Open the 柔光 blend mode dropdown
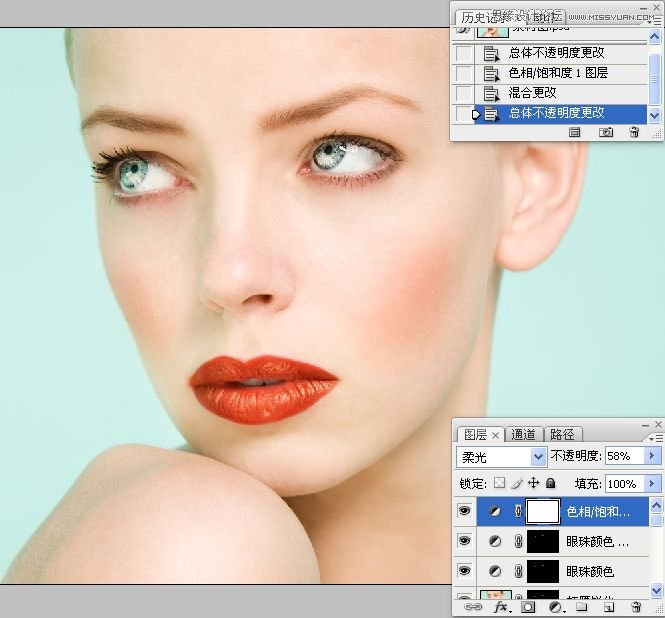665x618 pixels. coord(500,457)
